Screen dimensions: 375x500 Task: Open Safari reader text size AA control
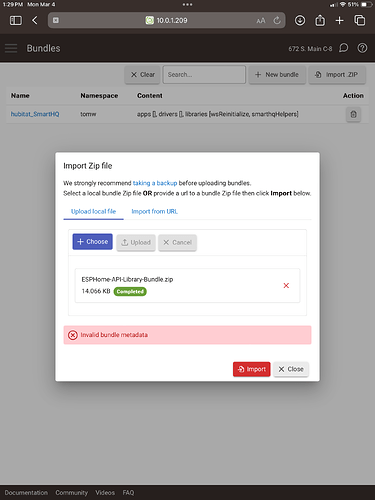tap(261, 21)
